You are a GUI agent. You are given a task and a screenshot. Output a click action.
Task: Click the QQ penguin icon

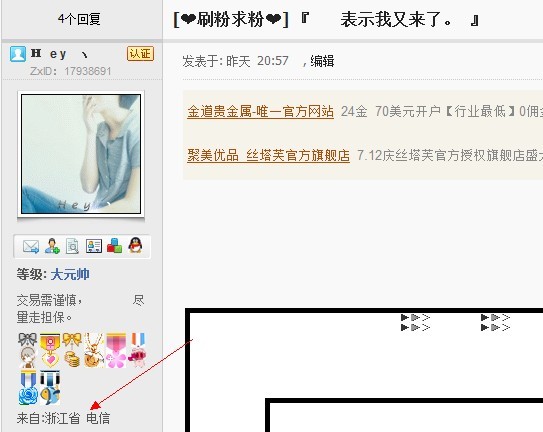135,245
